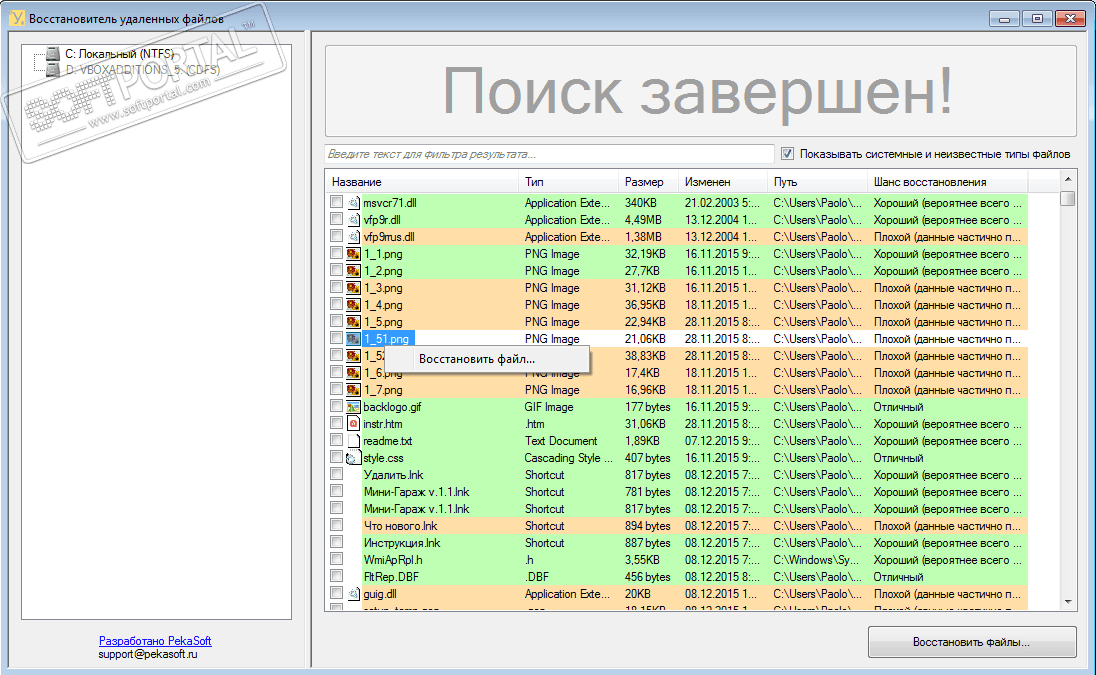Click the Восстановить файлы... button

972,641
